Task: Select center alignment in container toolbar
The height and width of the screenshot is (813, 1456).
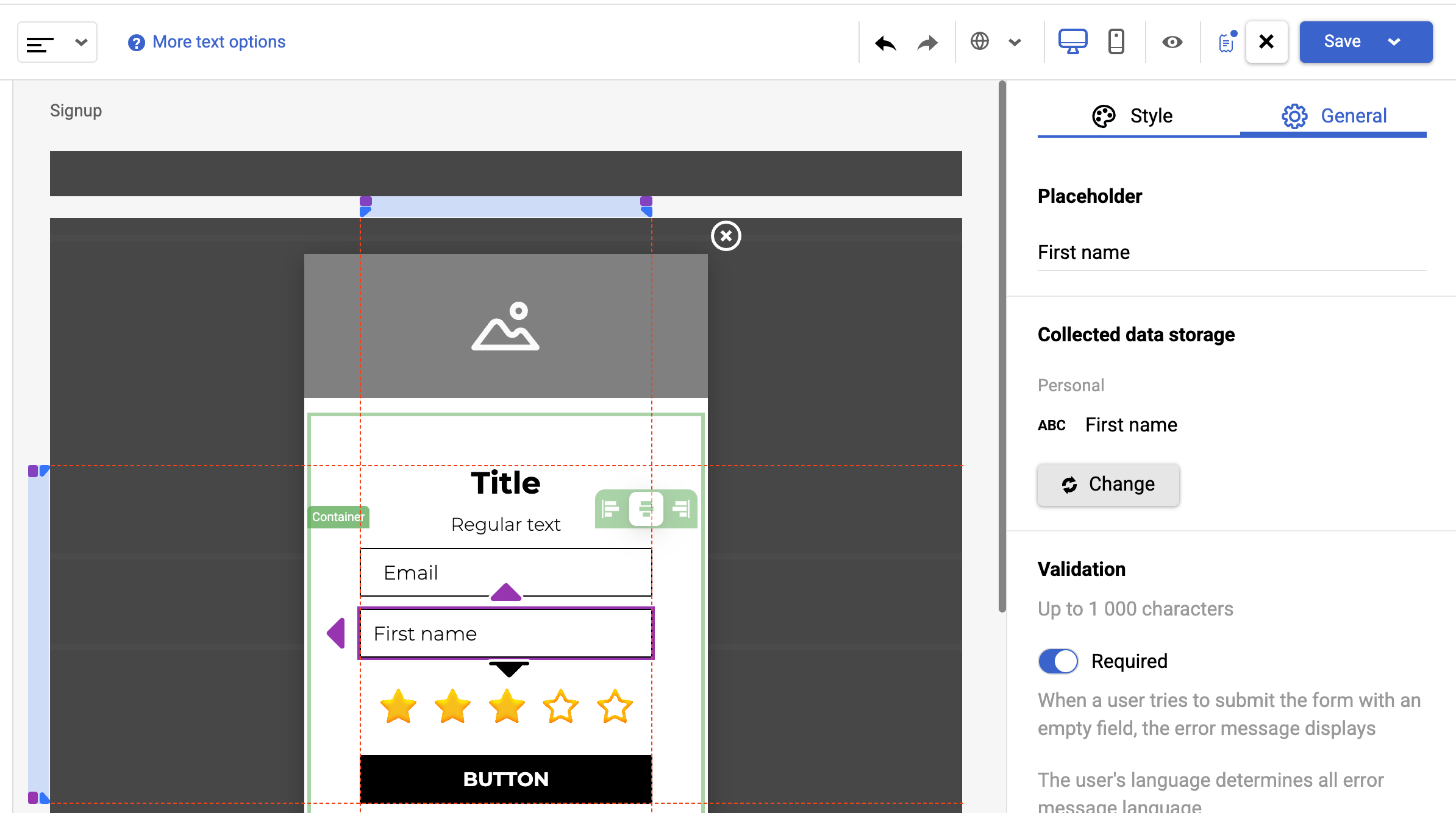Action: click(x=646, y=508)
